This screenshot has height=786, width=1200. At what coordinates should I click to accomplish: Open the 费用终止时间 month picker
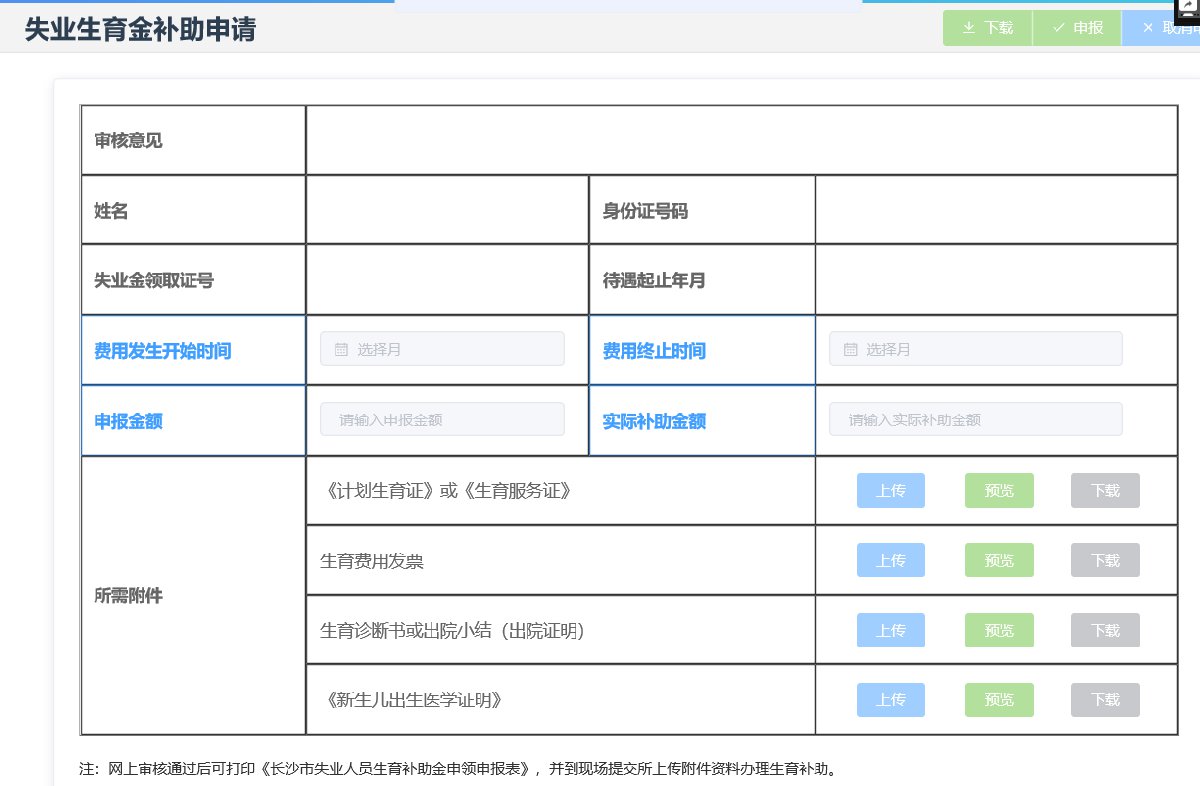click(985, 349)
